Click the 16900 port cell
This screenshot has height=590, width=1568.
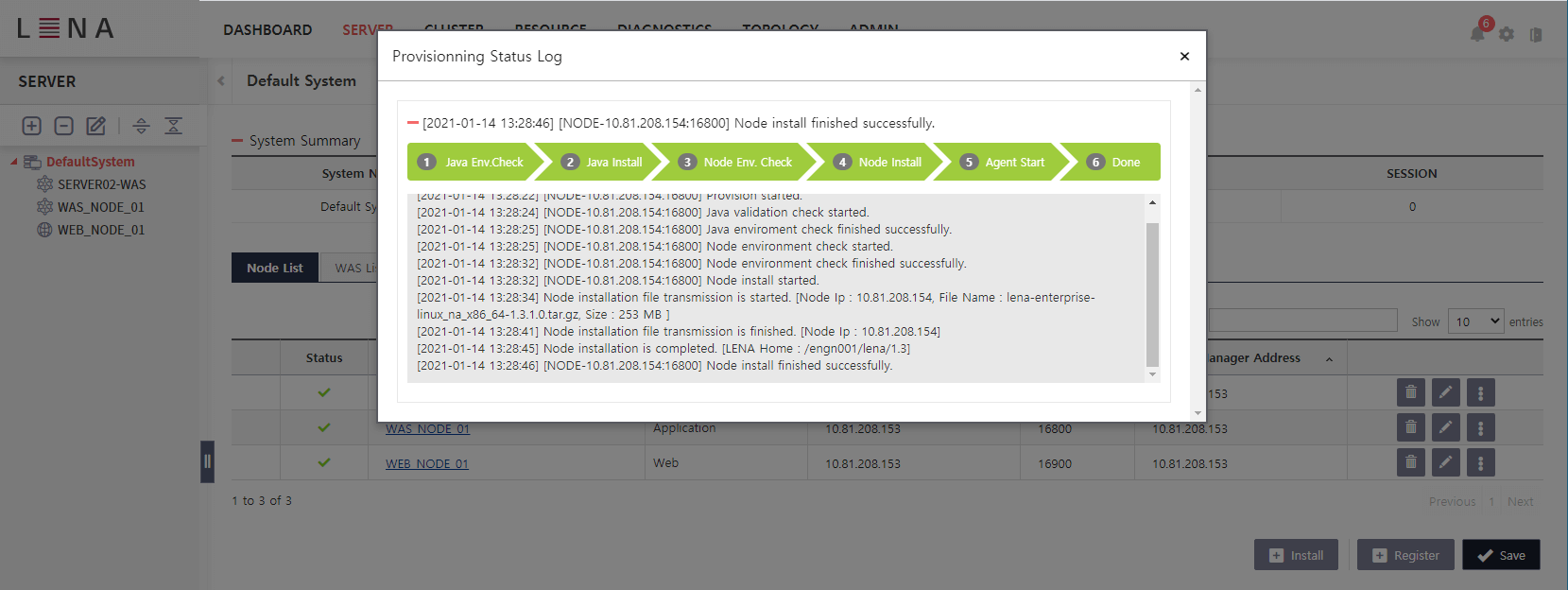click(1055, 464)
